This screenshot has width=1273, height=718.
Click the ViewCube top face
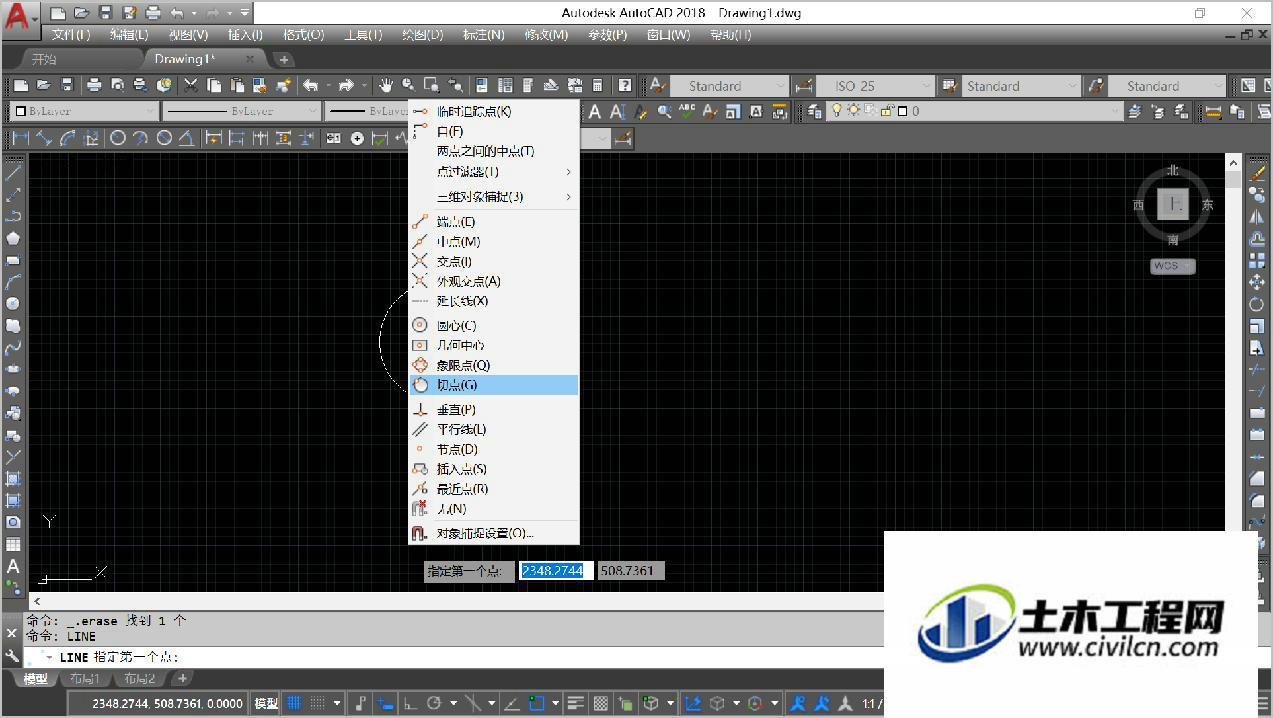point(1173,204)
